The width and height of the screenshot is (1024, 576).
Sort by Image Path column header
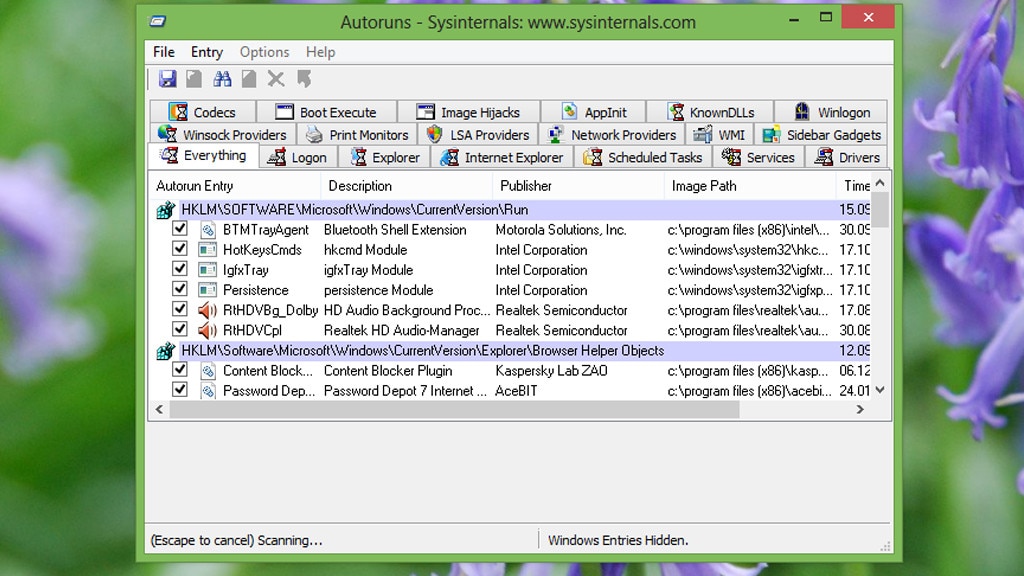click(750, 186)
